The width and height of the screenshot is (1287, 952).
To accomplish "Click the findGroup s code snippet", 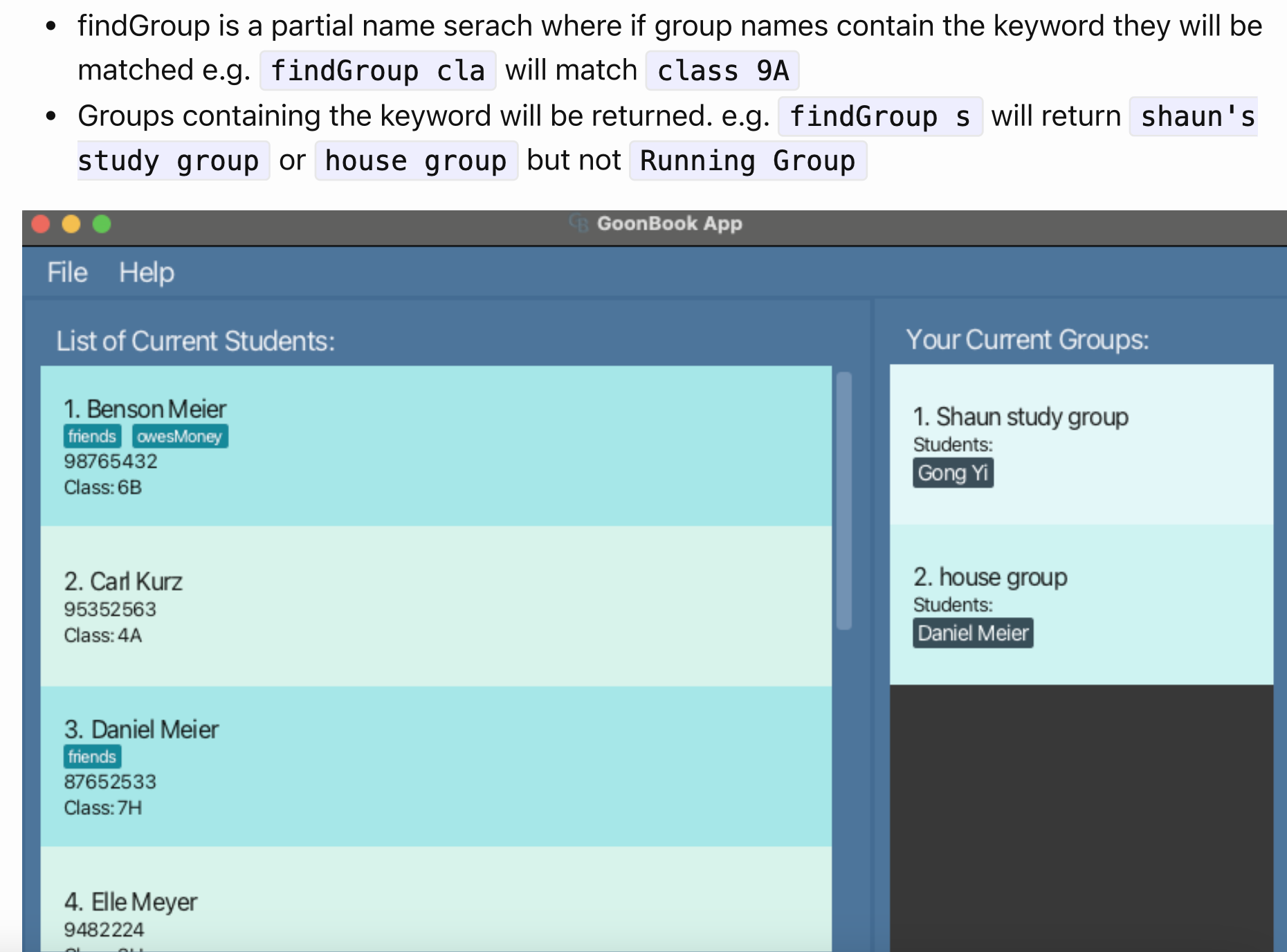I will [x=880, y=116].
